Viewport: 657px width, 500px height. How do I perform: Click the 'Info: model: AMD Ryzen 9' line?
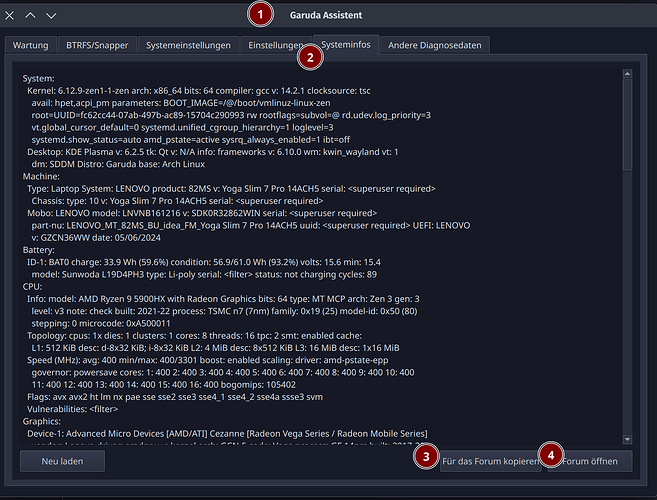(223, 299)
